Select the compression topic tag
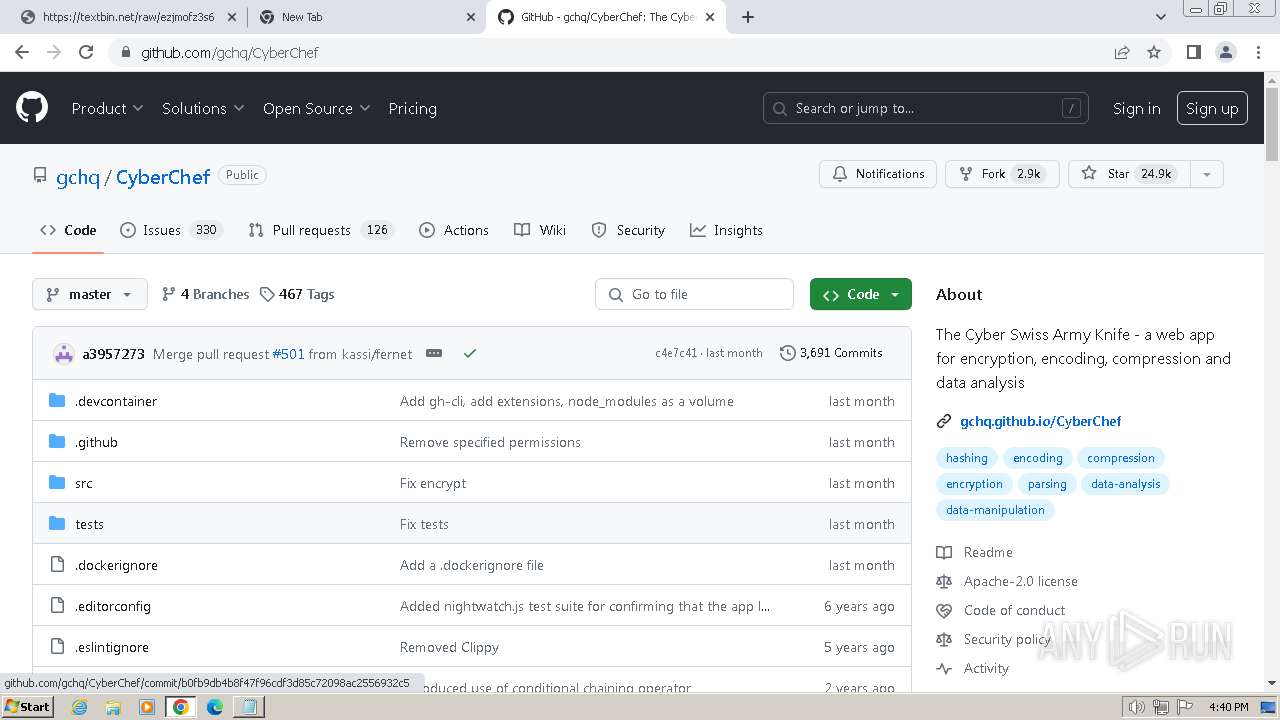Screen dimensions: 1280x720 (1121, 458)
